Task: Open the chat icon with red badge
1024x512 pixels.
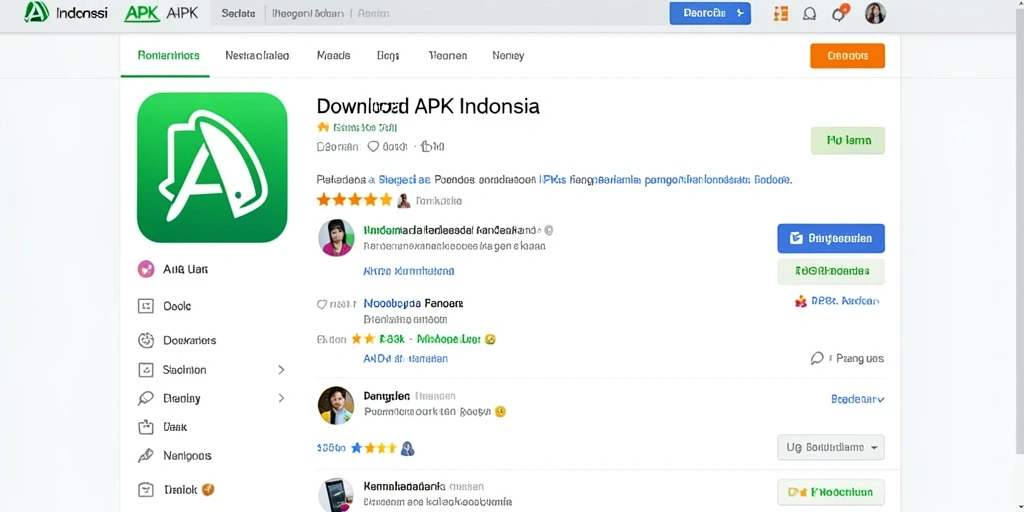Action: tap(840, 13)
